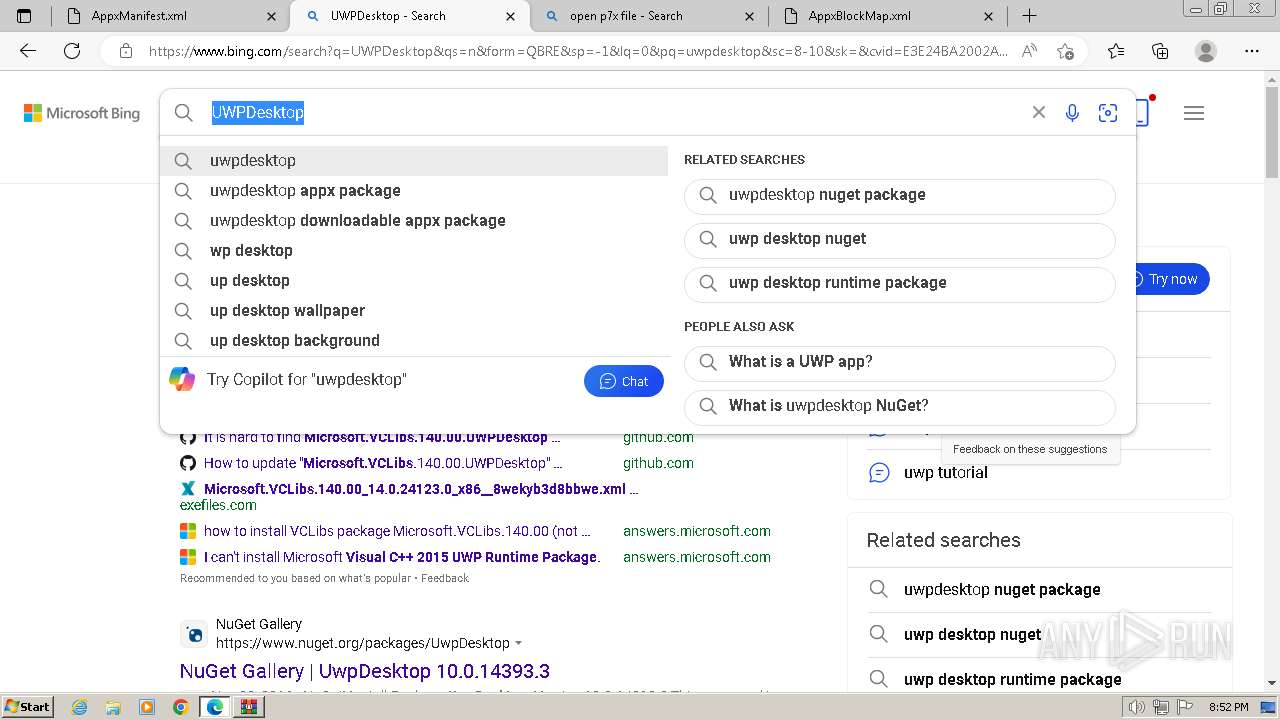Click the search magnifier in search box
Image resolution: width=1280 pixels, height=720 pixels.
[x=184, y=113]
